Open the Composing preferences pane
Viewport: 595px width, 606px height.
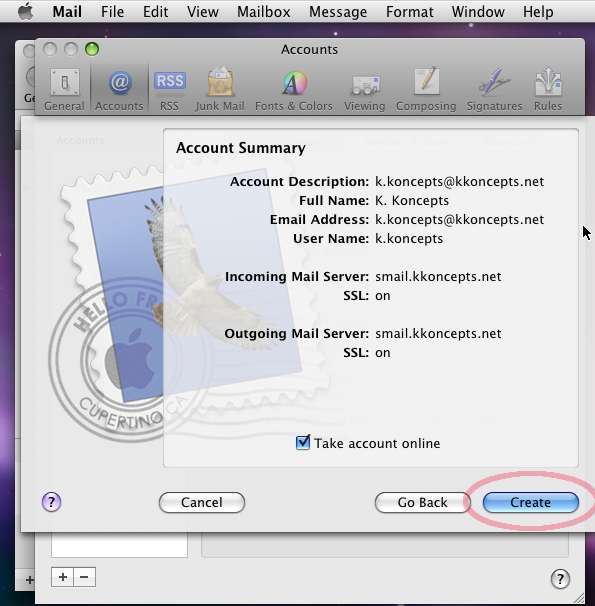click(x=426, y=90)
